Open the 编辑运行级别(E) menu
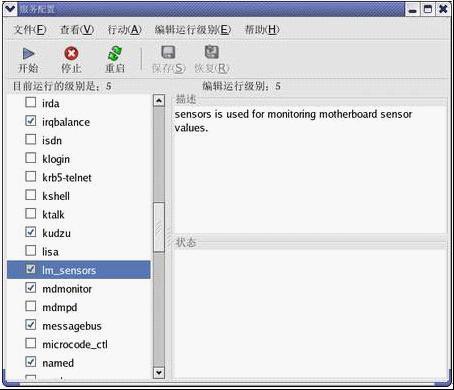Image resolution: width=454 pixels, height=390 pixels. (x=193, y=30)
